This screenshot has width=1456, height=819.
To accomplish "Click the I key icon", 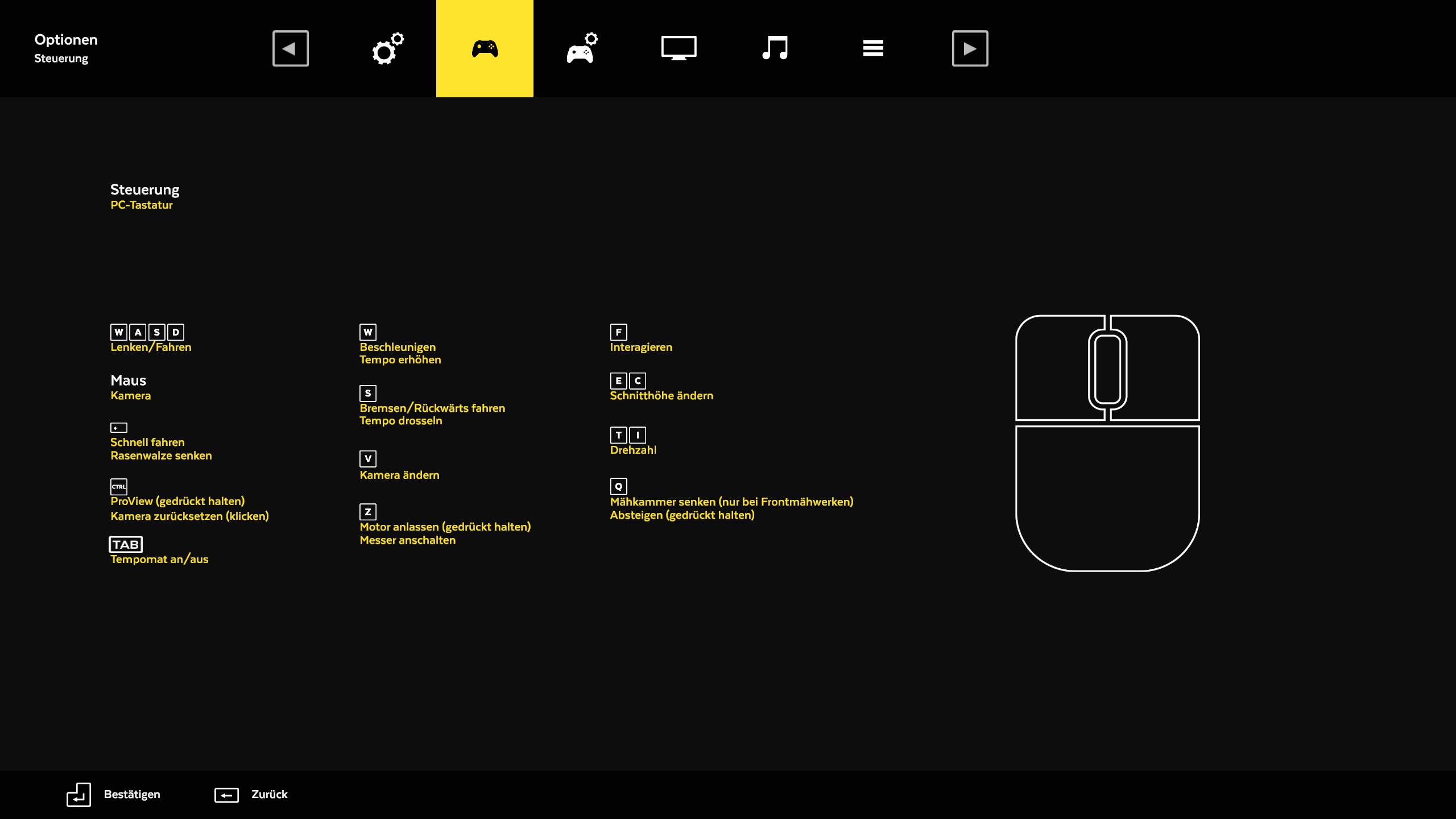I will click(x=638, y=435).
